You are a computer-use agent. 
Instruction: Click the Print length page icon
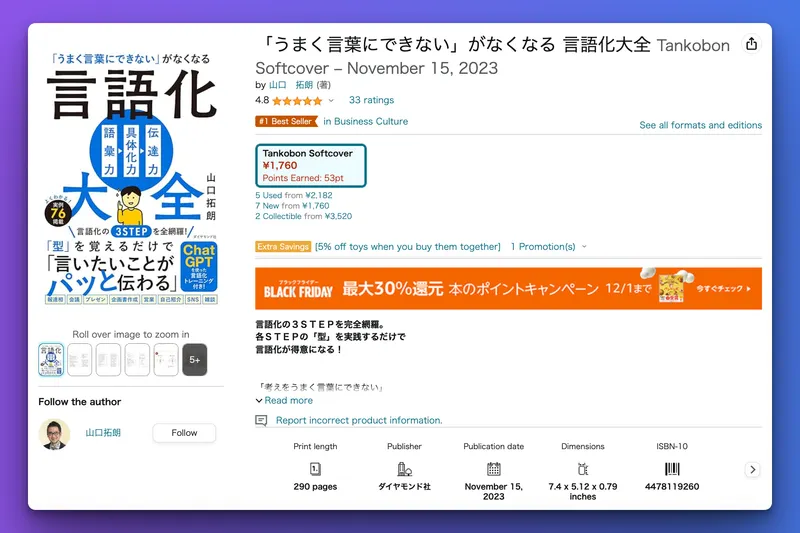(x=315, y=469)
